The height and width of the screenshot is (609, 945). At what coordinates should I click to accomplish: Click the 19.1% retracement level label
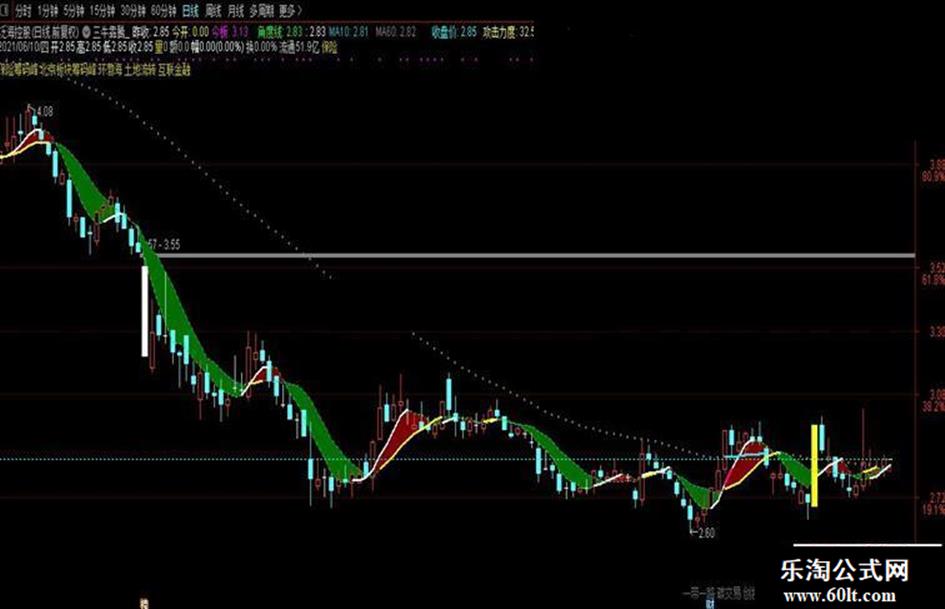pos(933,510)
